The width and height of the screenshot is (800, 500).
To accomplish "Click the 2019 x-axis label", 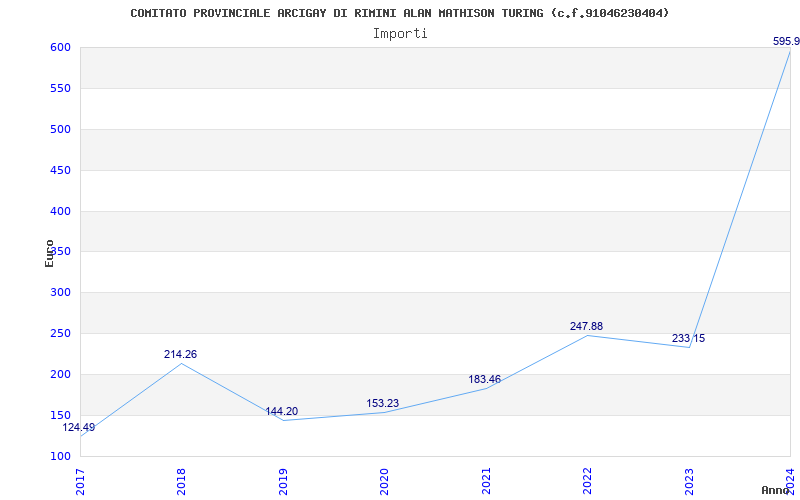I will pyautogui.click(x=283, y=482).
